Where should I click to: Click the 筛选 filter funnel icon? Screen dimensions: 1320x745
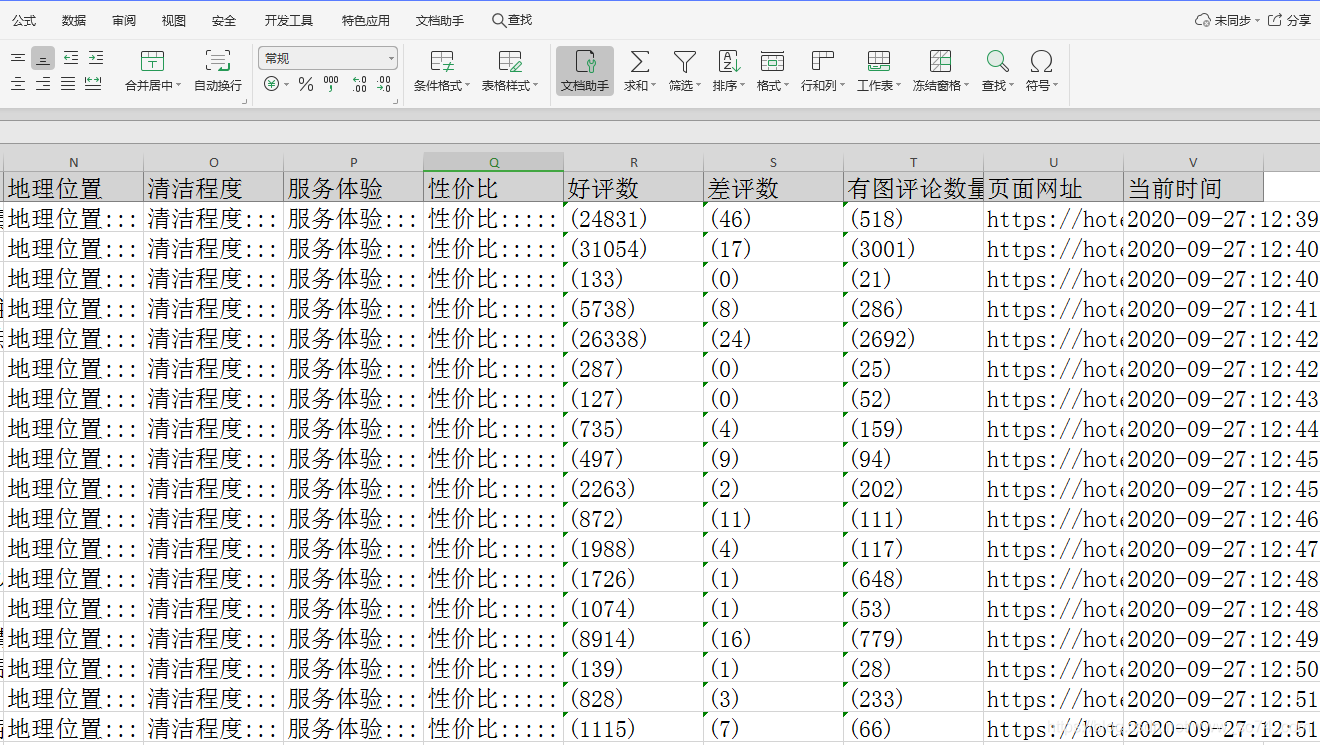tap(684, 61)
